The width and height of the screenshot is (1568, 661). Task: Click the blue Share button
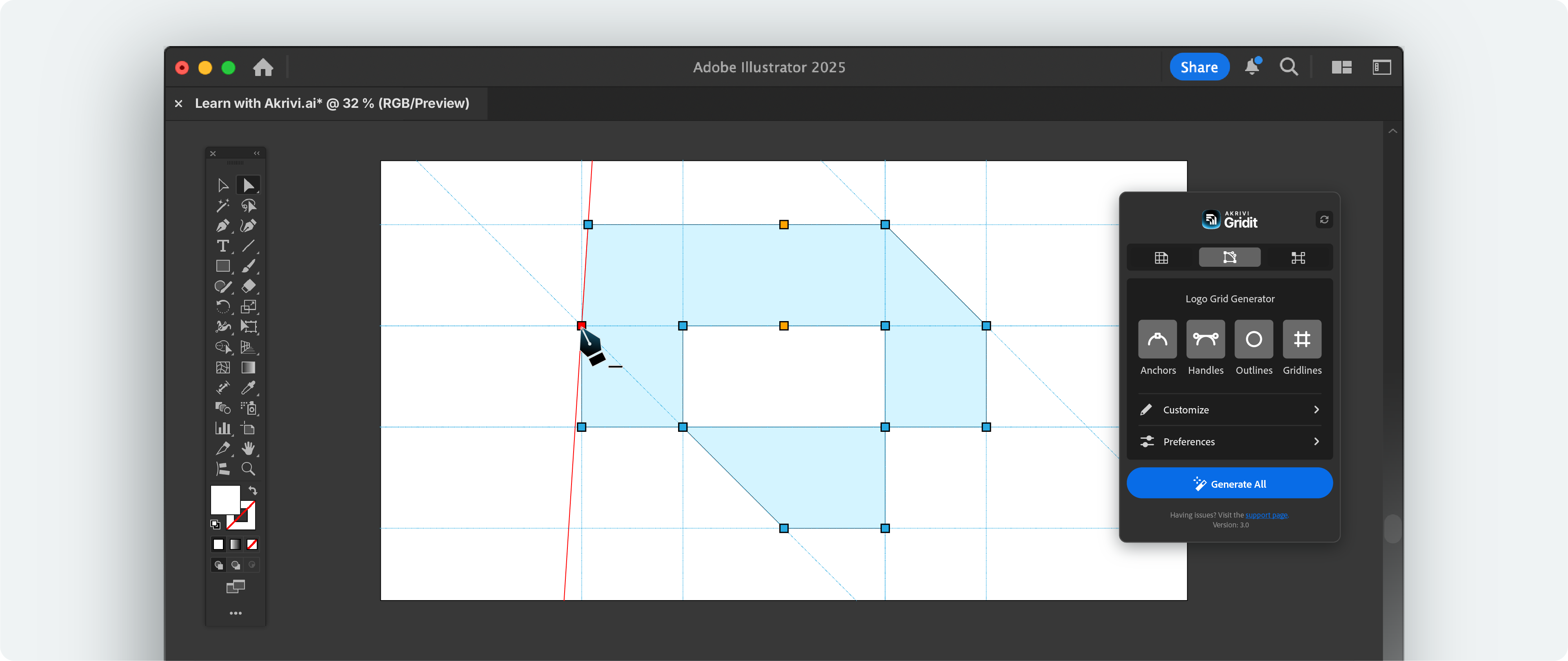1199,67
